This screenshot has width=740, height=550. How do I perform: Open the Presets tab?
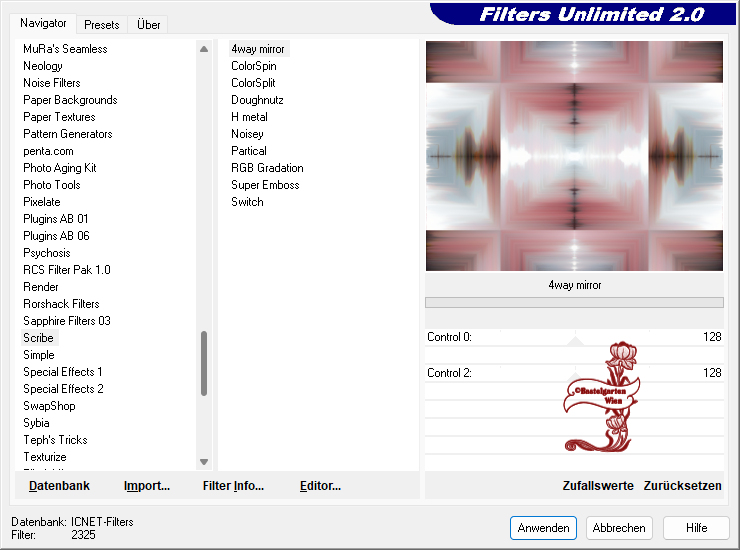pyautogui.click(x=101, y=25)
